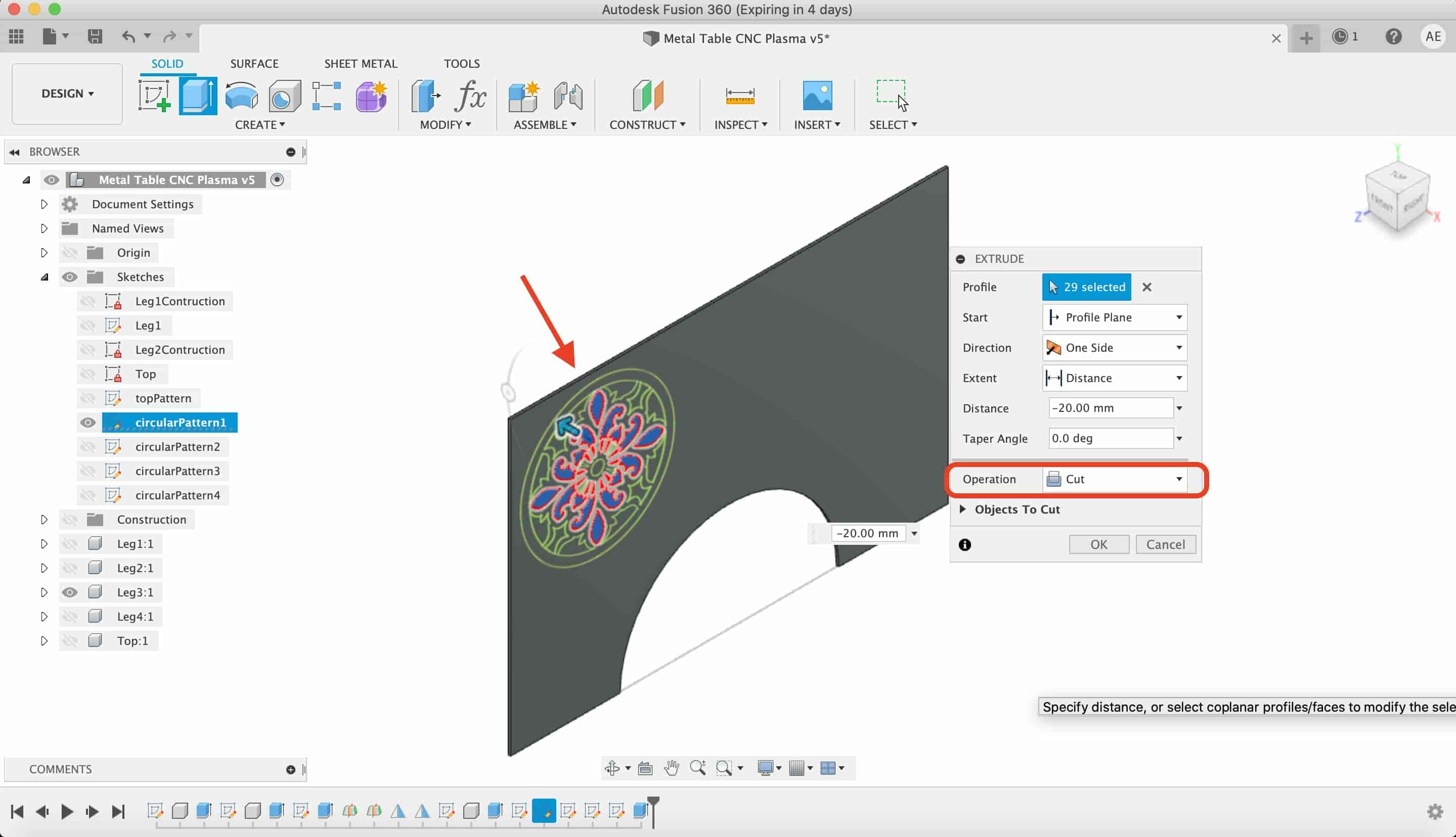This screenshot has height=837, width=1456.
Task: Select the Insert image tool
Action: pos(817,96)
